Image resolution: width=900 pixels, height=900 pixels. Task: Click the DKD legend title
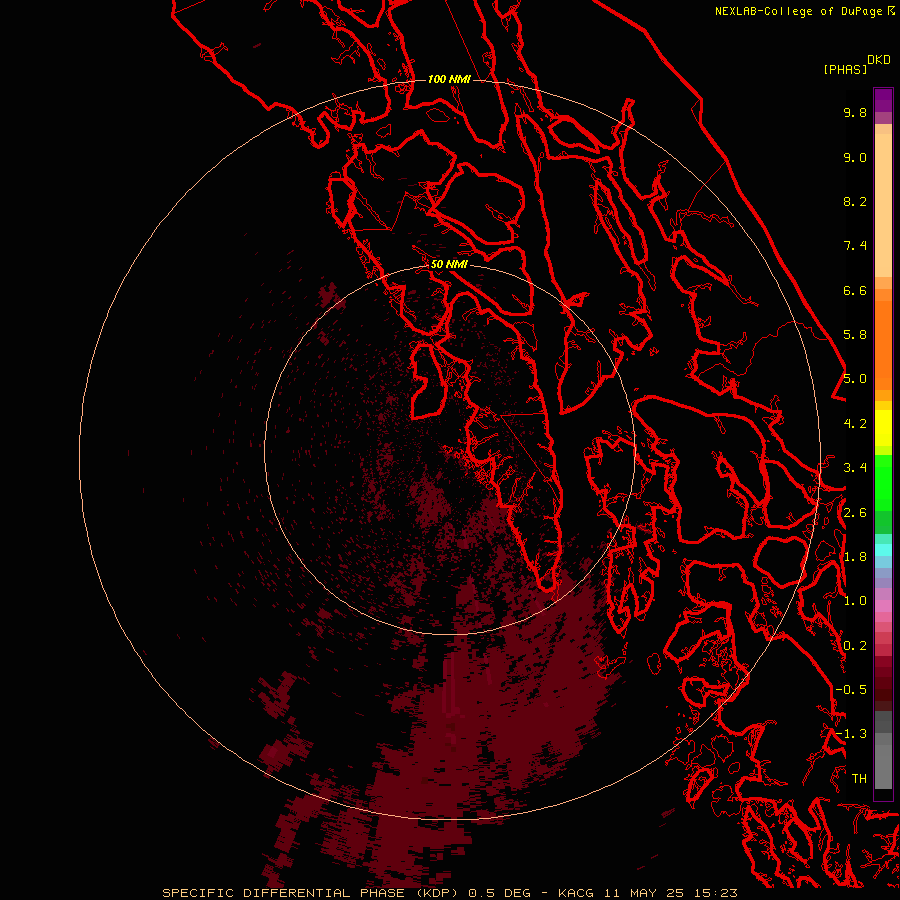[879, 60]
